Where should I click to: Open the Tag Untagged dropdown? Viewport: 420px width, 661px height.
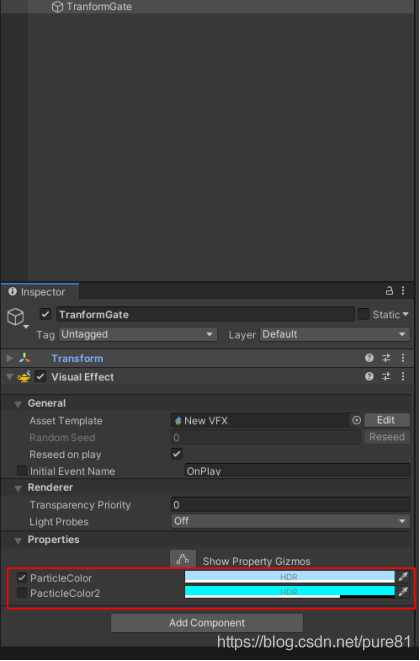pos(138,334)
